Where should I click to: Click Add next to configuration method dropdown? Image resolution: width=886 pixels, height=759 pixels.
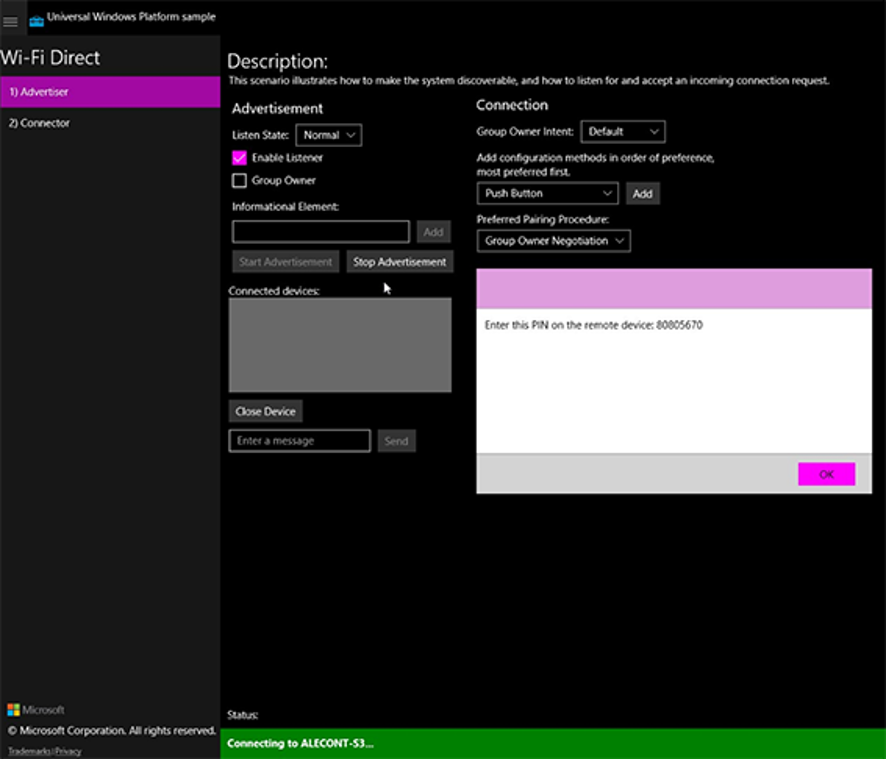click(642, 194)
